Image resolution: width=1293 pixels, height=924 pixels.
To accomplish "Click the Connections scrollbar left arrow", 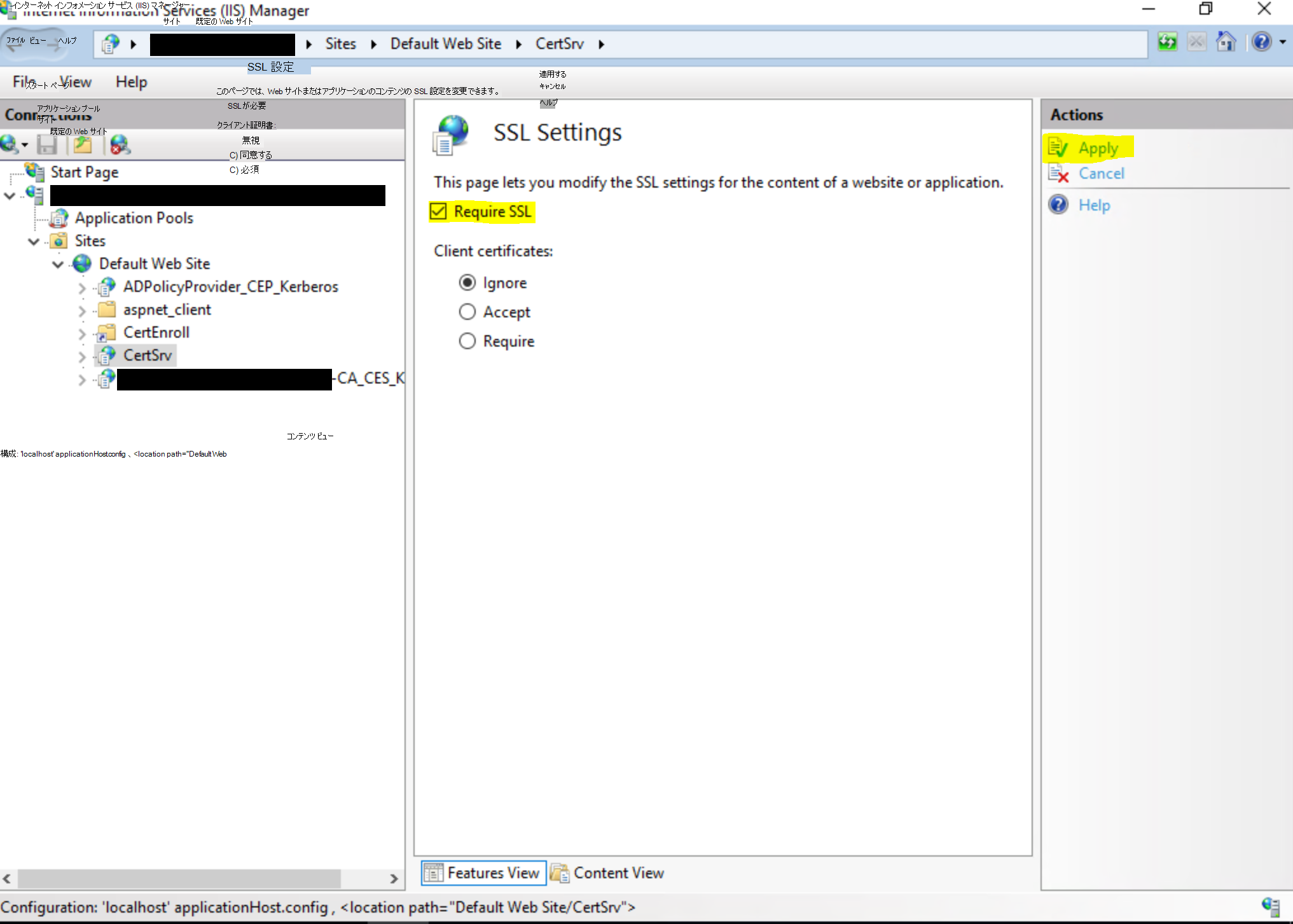I will tap(7, 878).
